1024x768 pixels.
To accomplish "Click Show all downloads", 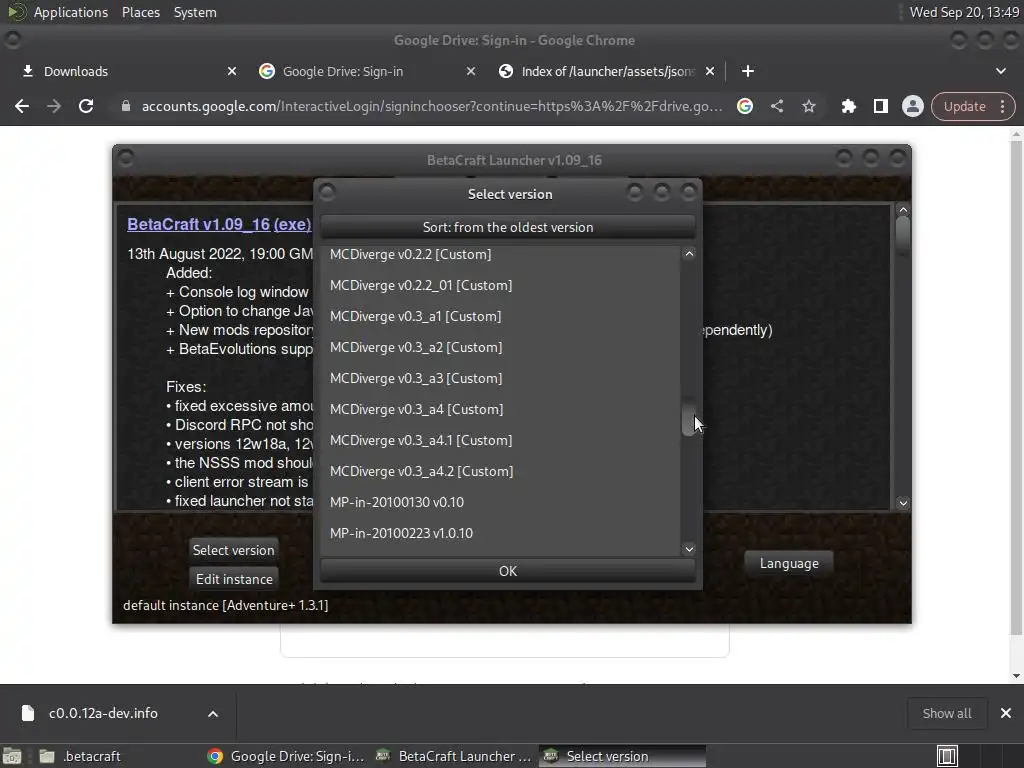I will coord(947,713).
